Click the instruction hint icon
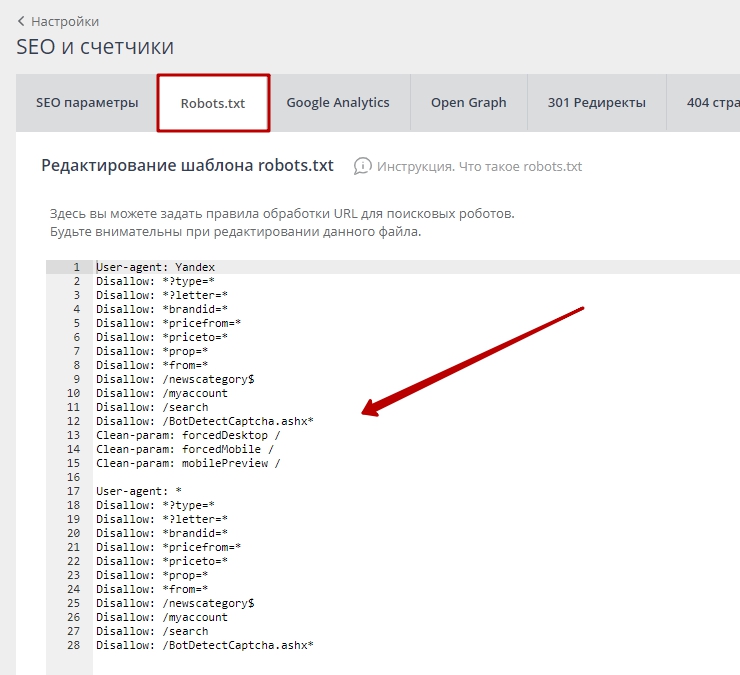The width and height of the screenshot is (740, 675). (362, 166)
